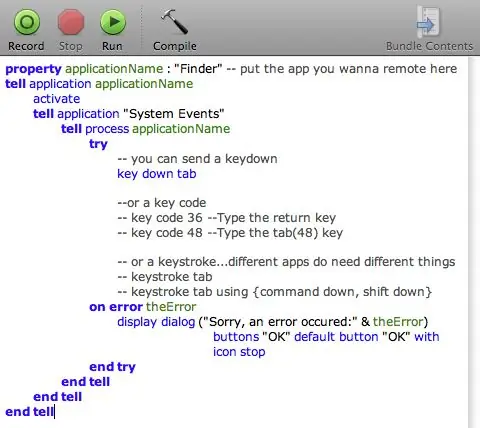Click the vertical scrollbar on right edge

coord(474,242)
